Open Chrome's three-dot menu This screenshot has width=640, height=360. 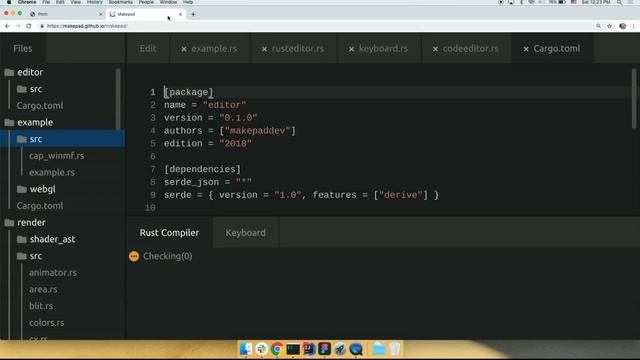click(x=633, y=26)
